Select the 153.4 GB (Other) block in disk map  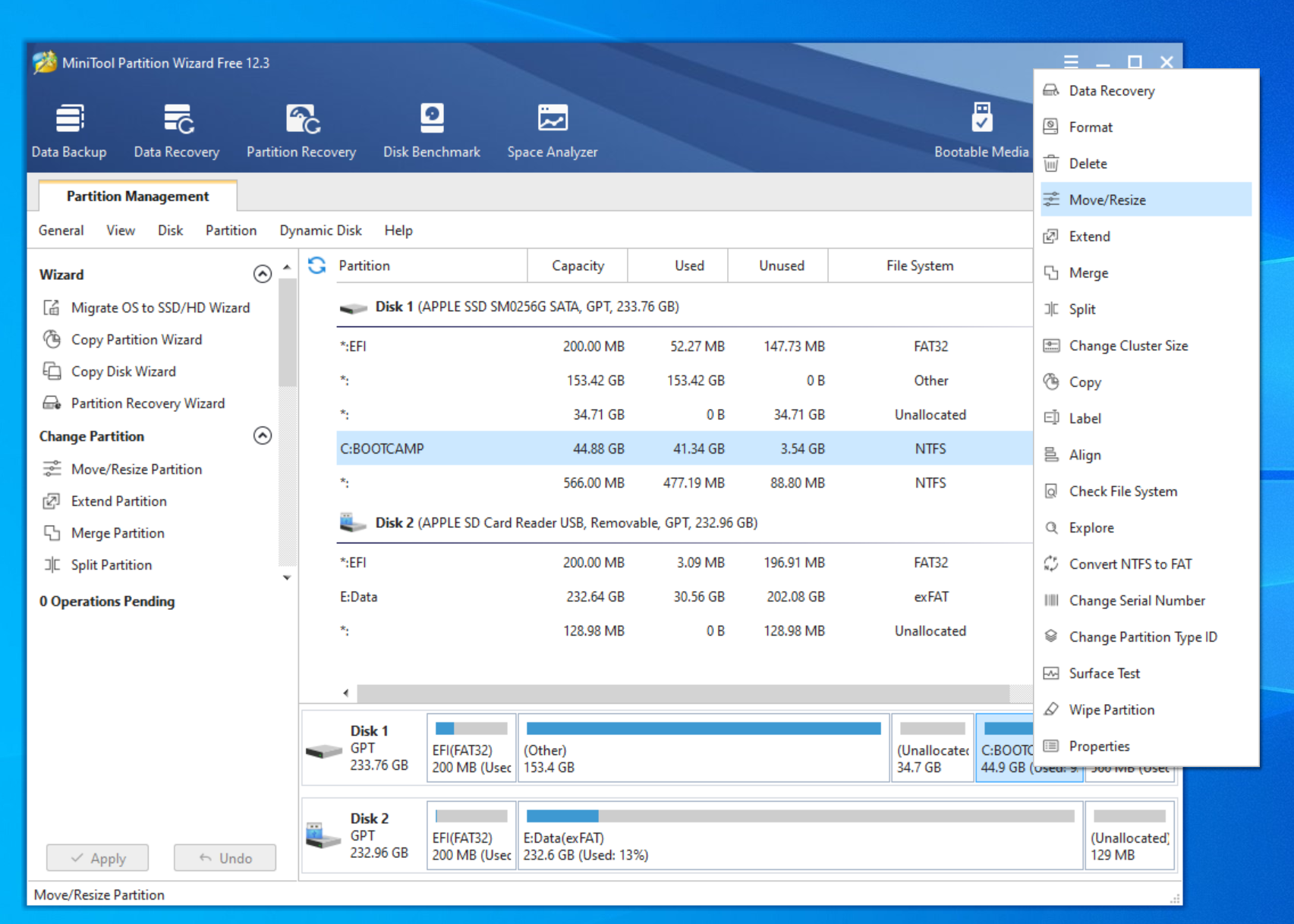(704, 748)
